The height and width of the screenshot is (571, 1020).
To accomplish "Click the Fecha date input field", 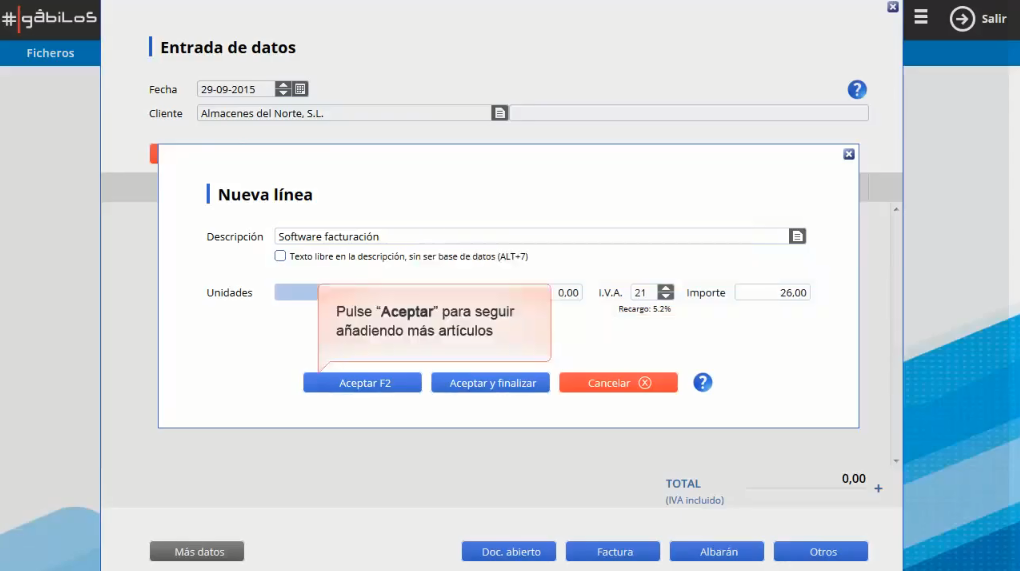I will pos(236,89).
